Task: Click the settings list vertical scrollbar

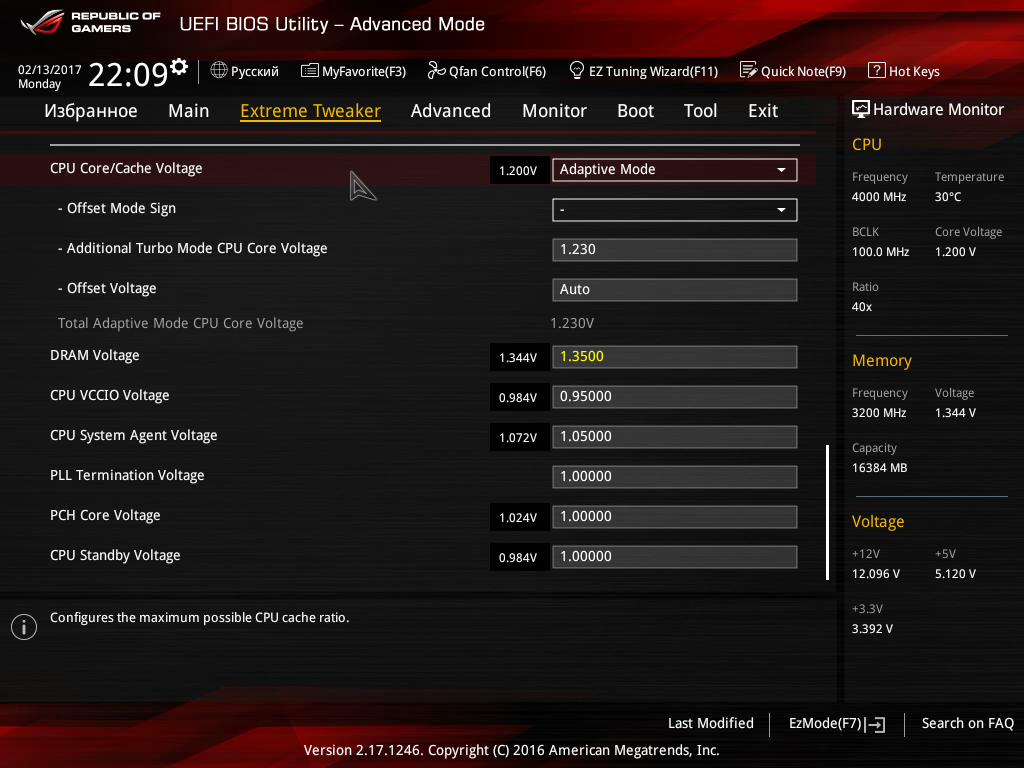Action: coord(827,512)
